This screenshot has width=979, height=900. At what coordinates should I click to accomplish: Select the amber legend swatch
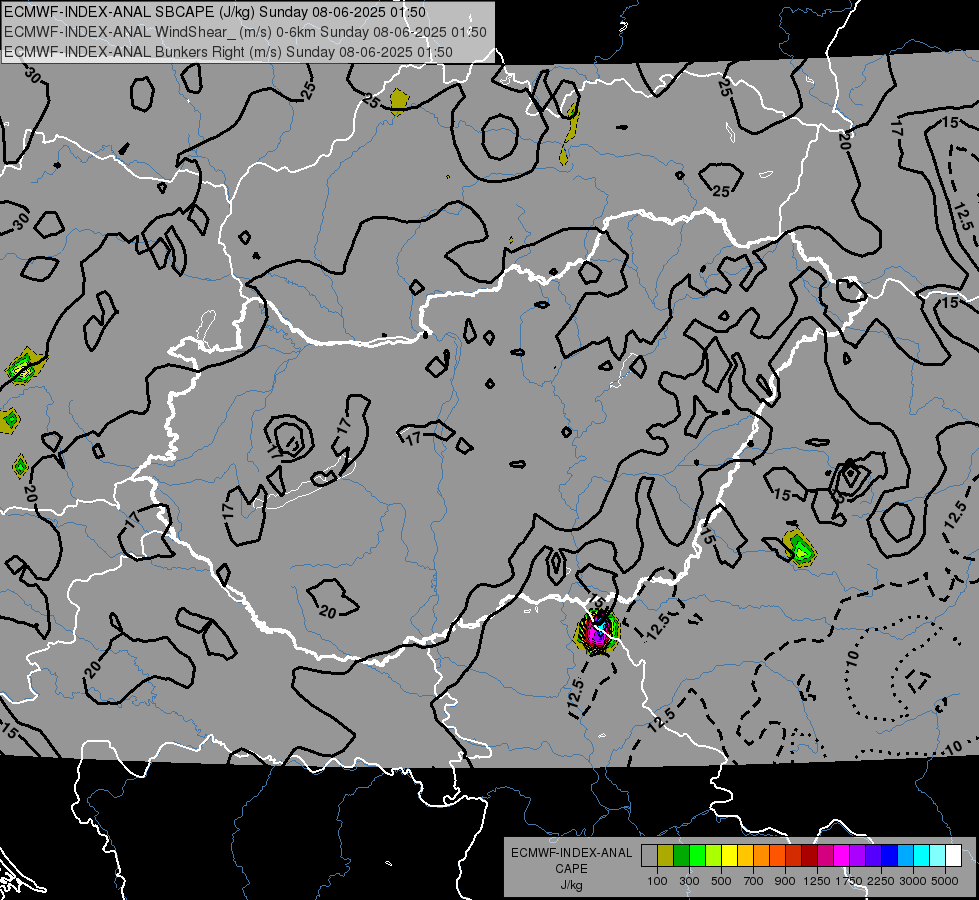745,856
